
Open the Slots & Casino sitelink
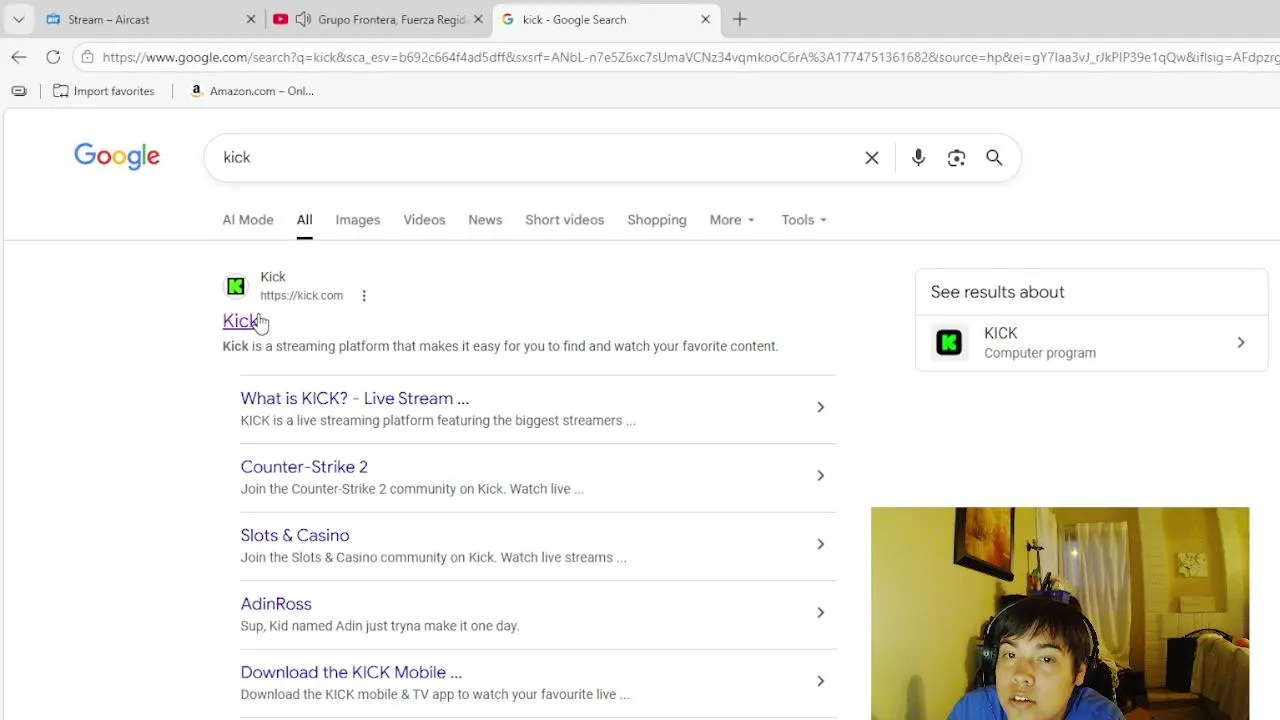[x=295, y=535]
